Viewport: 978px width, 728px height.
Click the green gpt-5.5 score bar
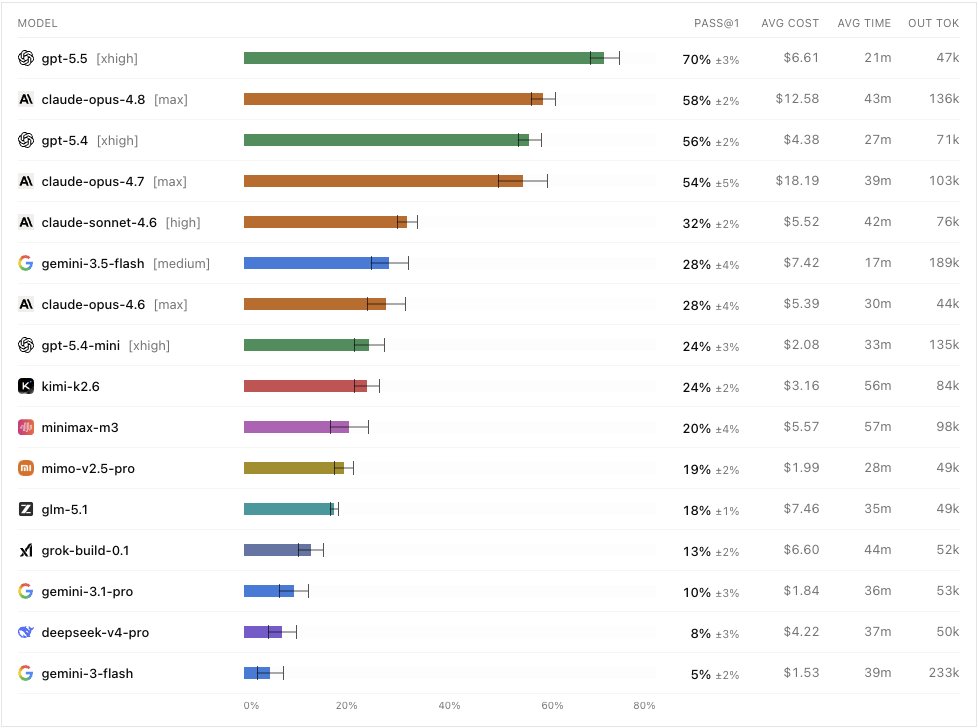[x=424, y=58]
